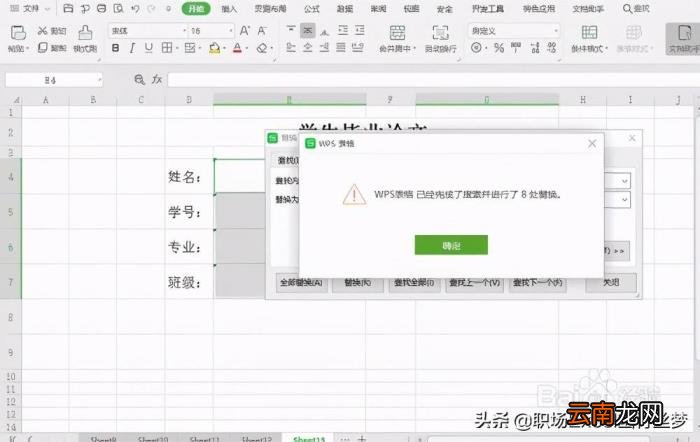Click the 查找全部(I) button
The image size is (700, 442).
tap(414, 283)
